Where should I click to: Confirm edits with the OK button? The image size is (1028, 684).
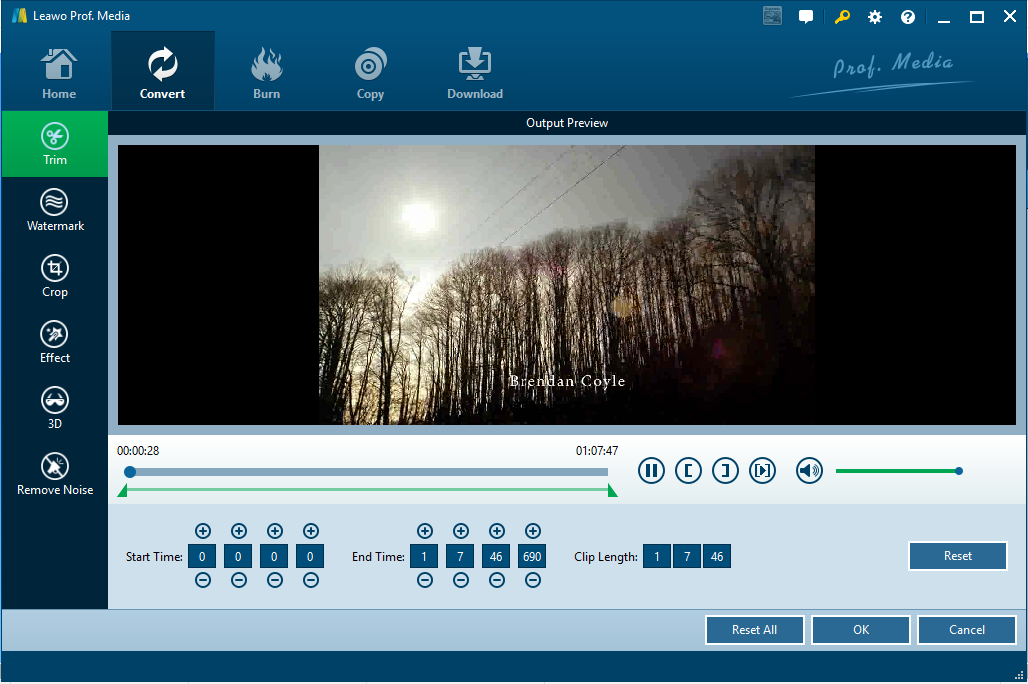pyautogui.click(x=861, y=630)
